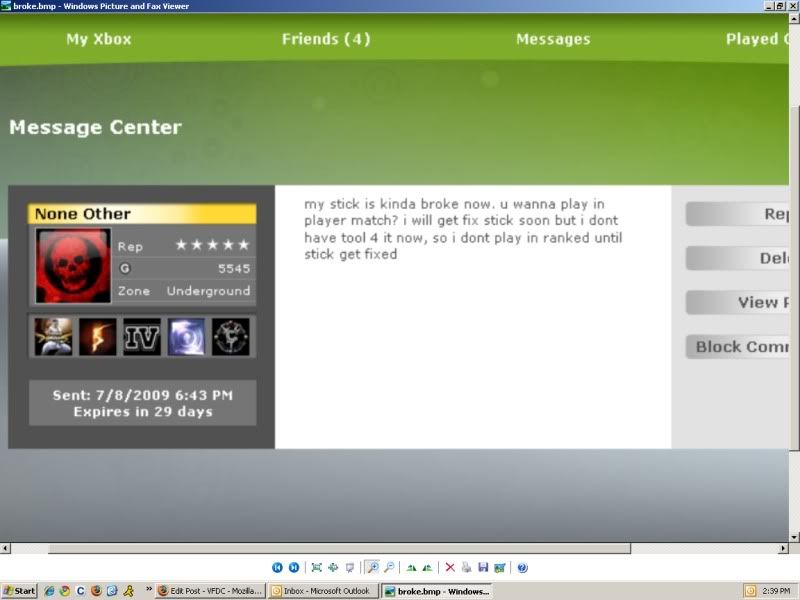Launch Google Chrome from Quick Launch
The height and width of the screenshot is (600, 800).
point(65,591)
